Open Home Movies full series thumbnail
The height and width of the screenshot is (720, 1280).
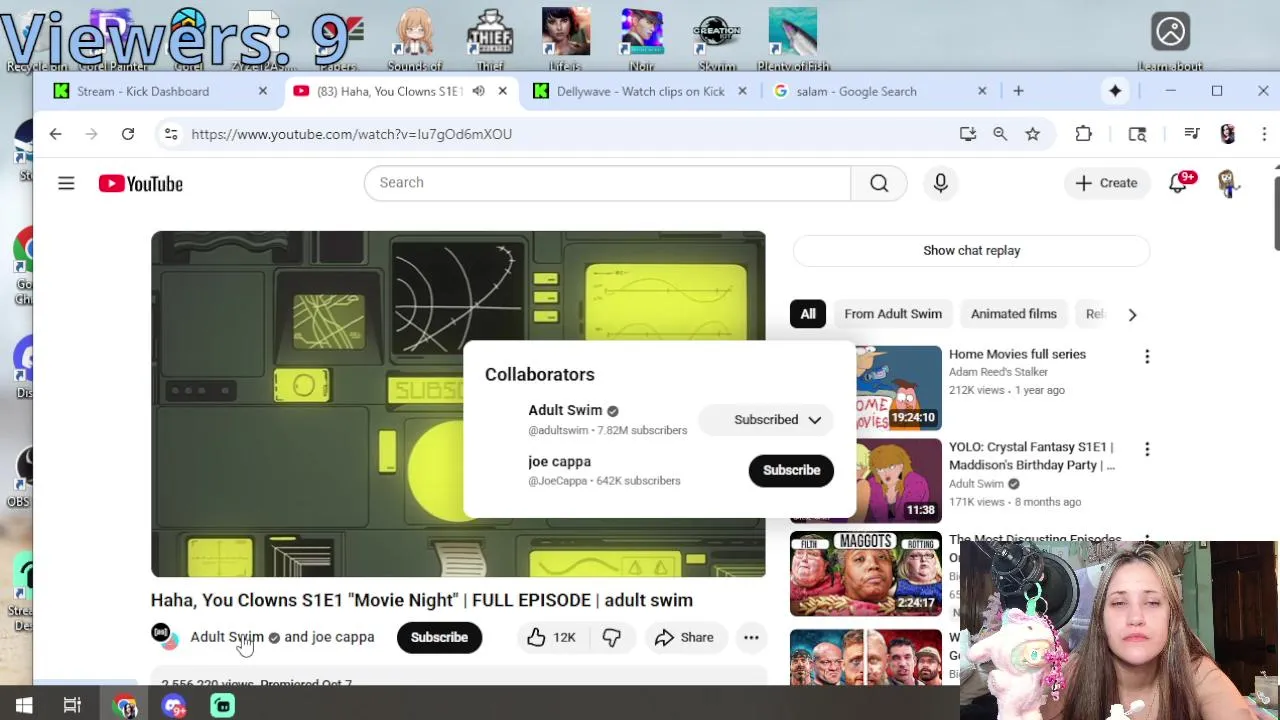pos(866,387)
